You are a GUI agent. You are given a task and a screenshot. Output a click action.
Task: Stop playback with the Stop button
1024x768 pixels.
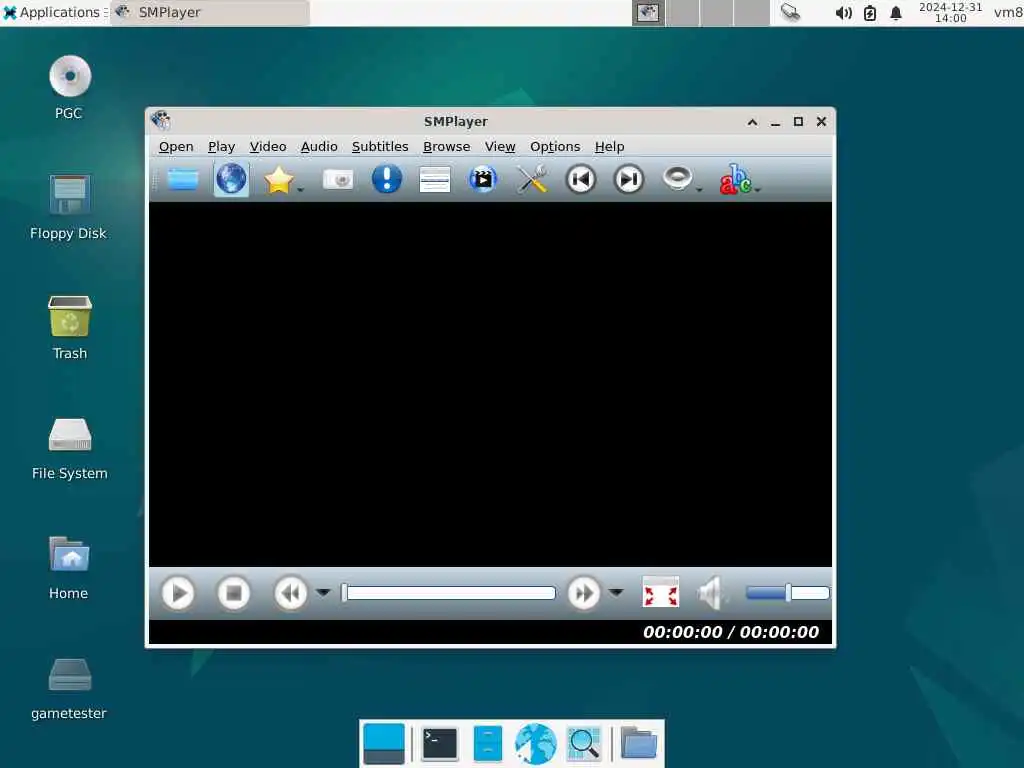[233, 593]
